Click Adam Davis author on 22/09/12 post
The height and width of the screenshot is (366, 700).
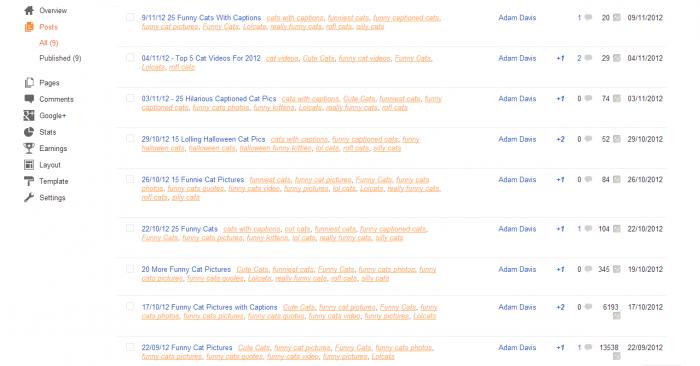[x=517, y=347]
